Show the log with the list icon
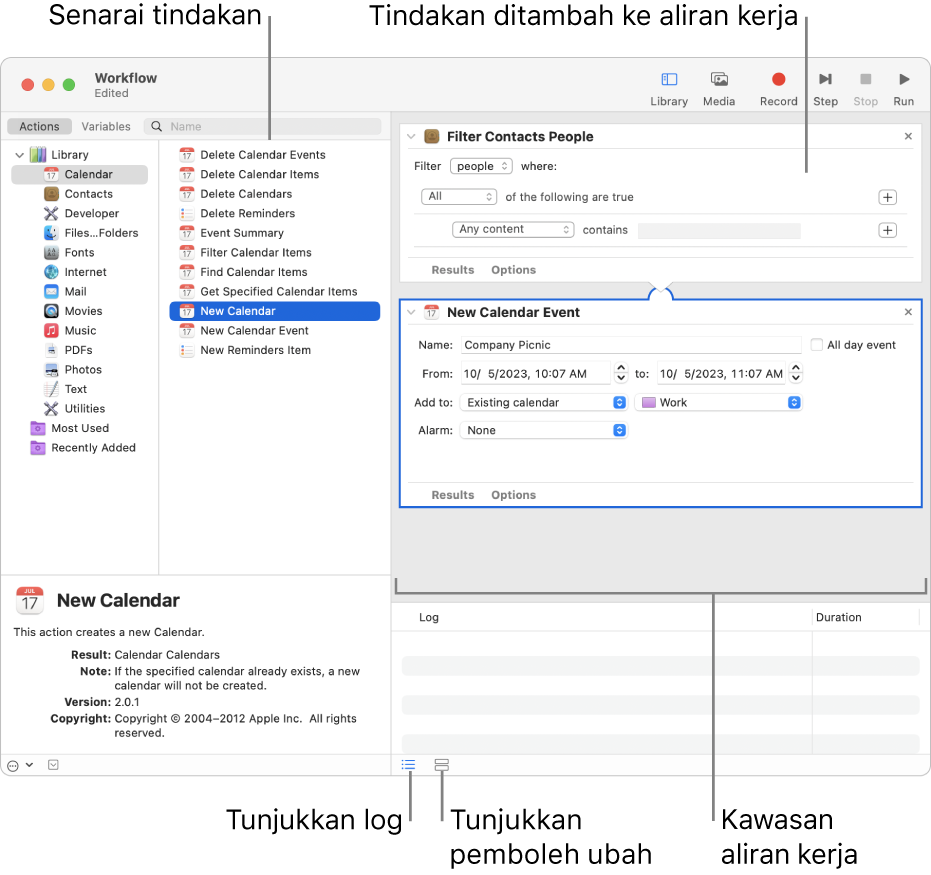Image resolution: width=931 pixels, height=875 pixels. click(408, 765)
